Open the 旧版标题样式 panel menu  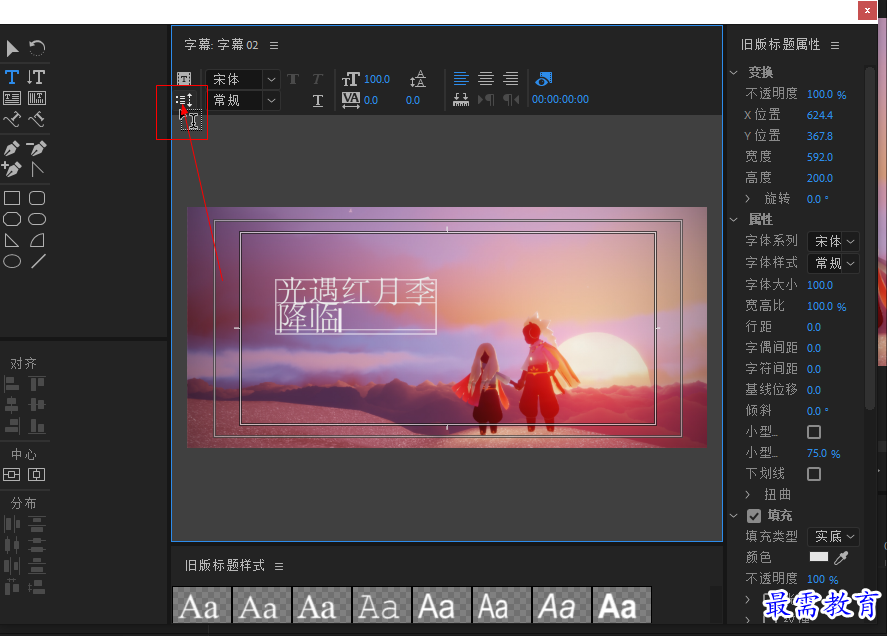(279, 566)
